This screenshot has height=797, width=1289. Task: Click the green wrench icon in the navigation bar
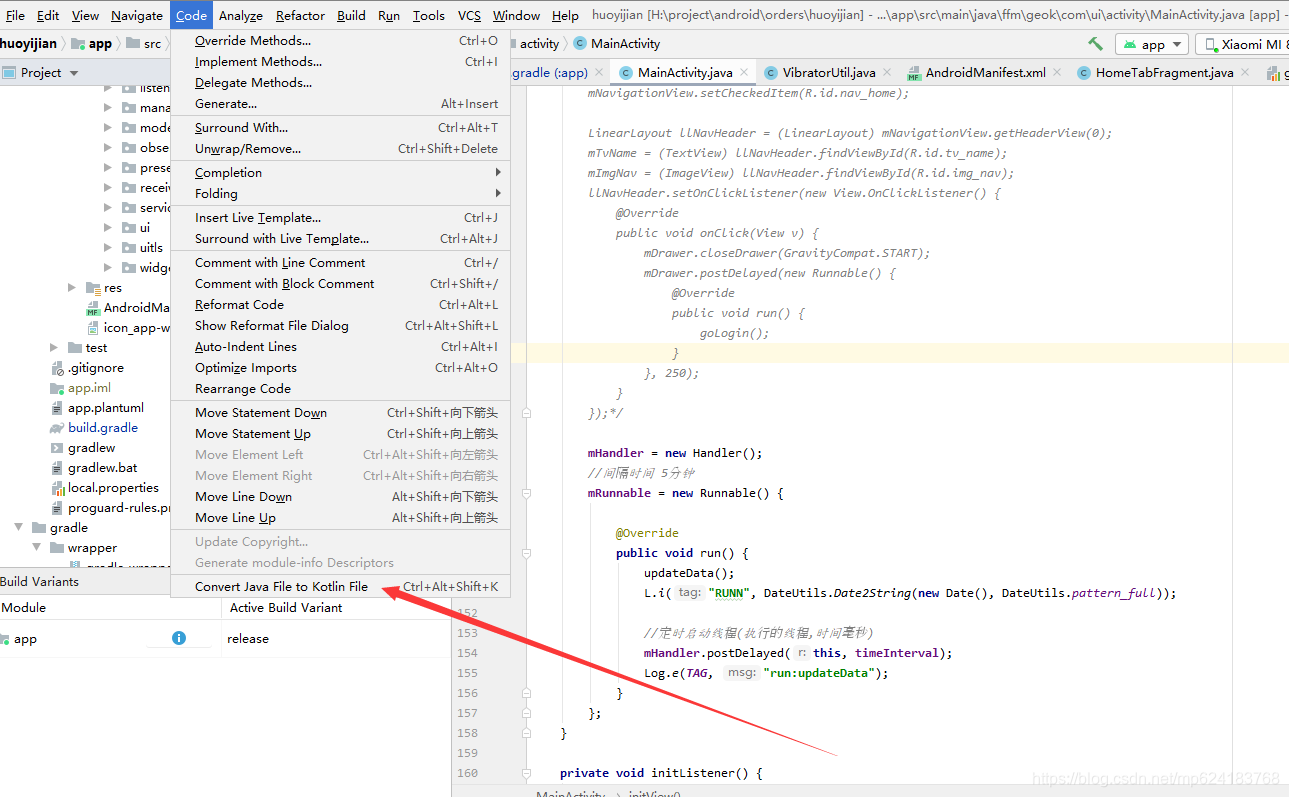(x=1093, y=43)
